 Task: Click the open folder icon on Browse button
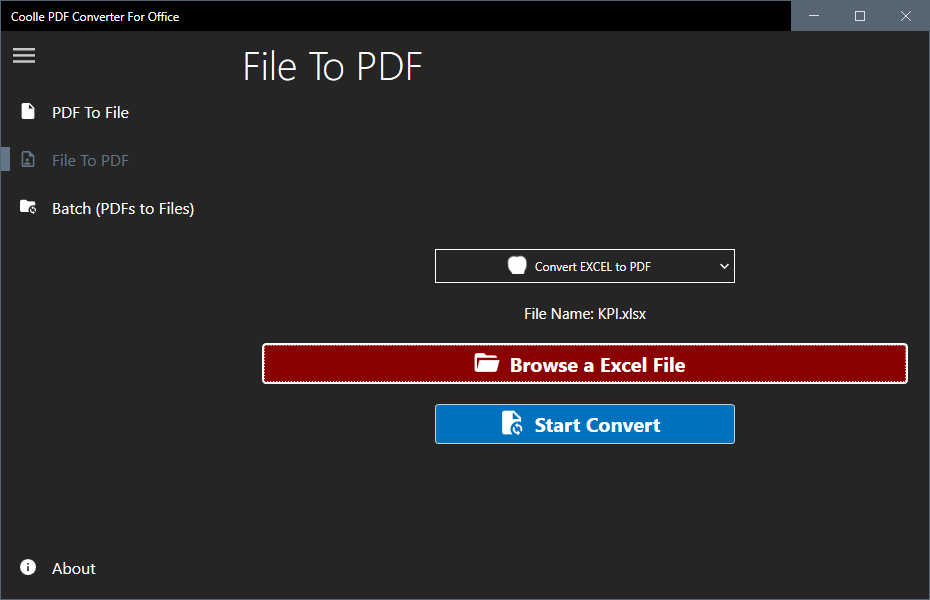click(487, 364)
